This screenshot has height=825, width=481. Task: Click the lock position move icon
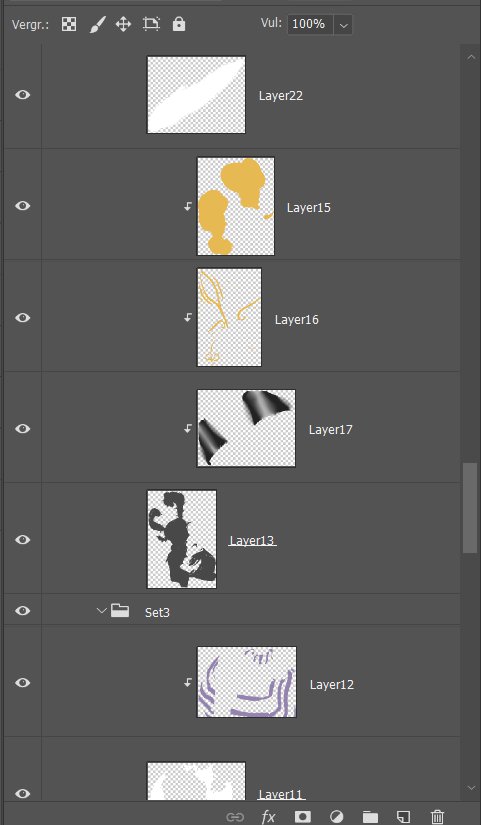click(x=123, y=24)
